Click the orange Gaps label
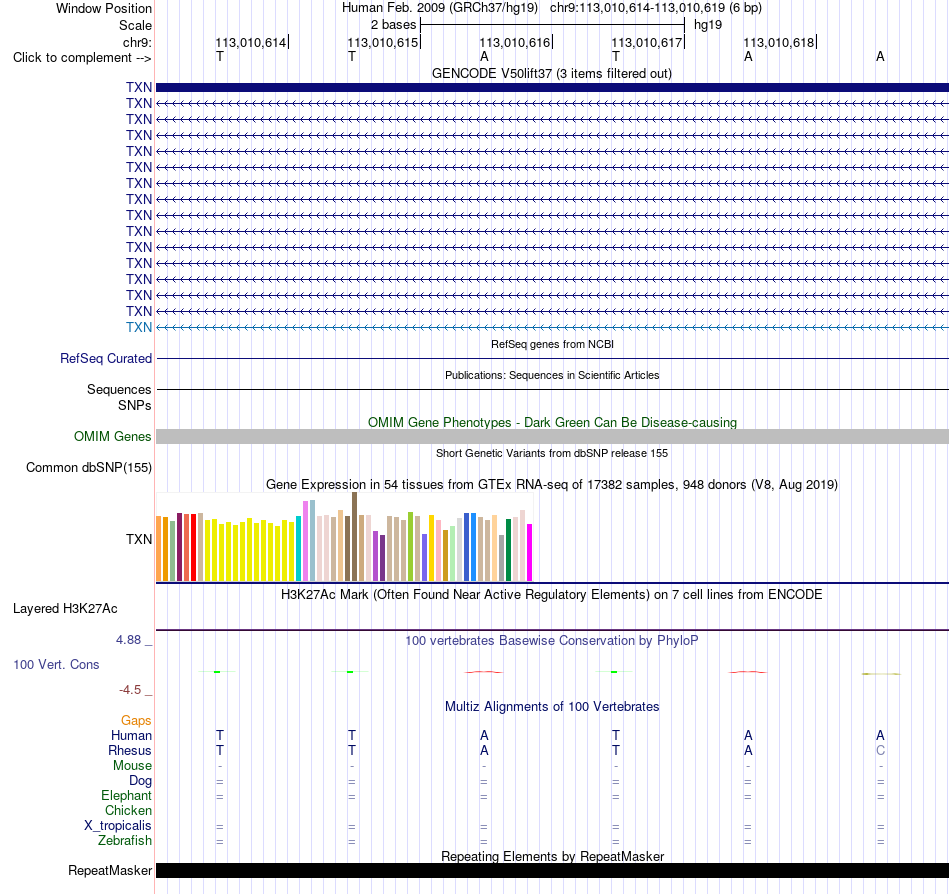Image resolution: width=950 pixels, height=894 pixels. [x=136, y=720]
